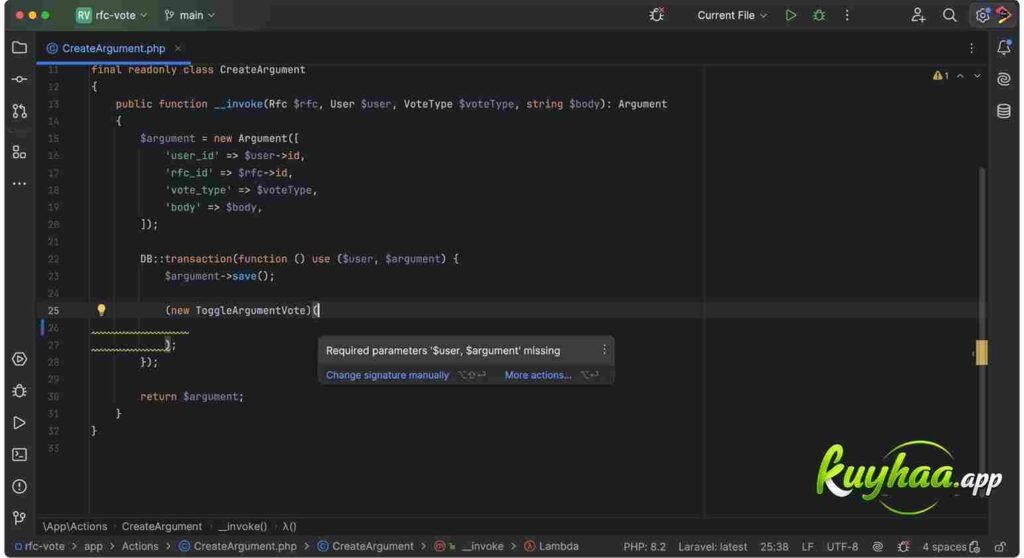Screen dimensions: 1024x558
Task: Open the Git tool window
Action: coord(20,518)
